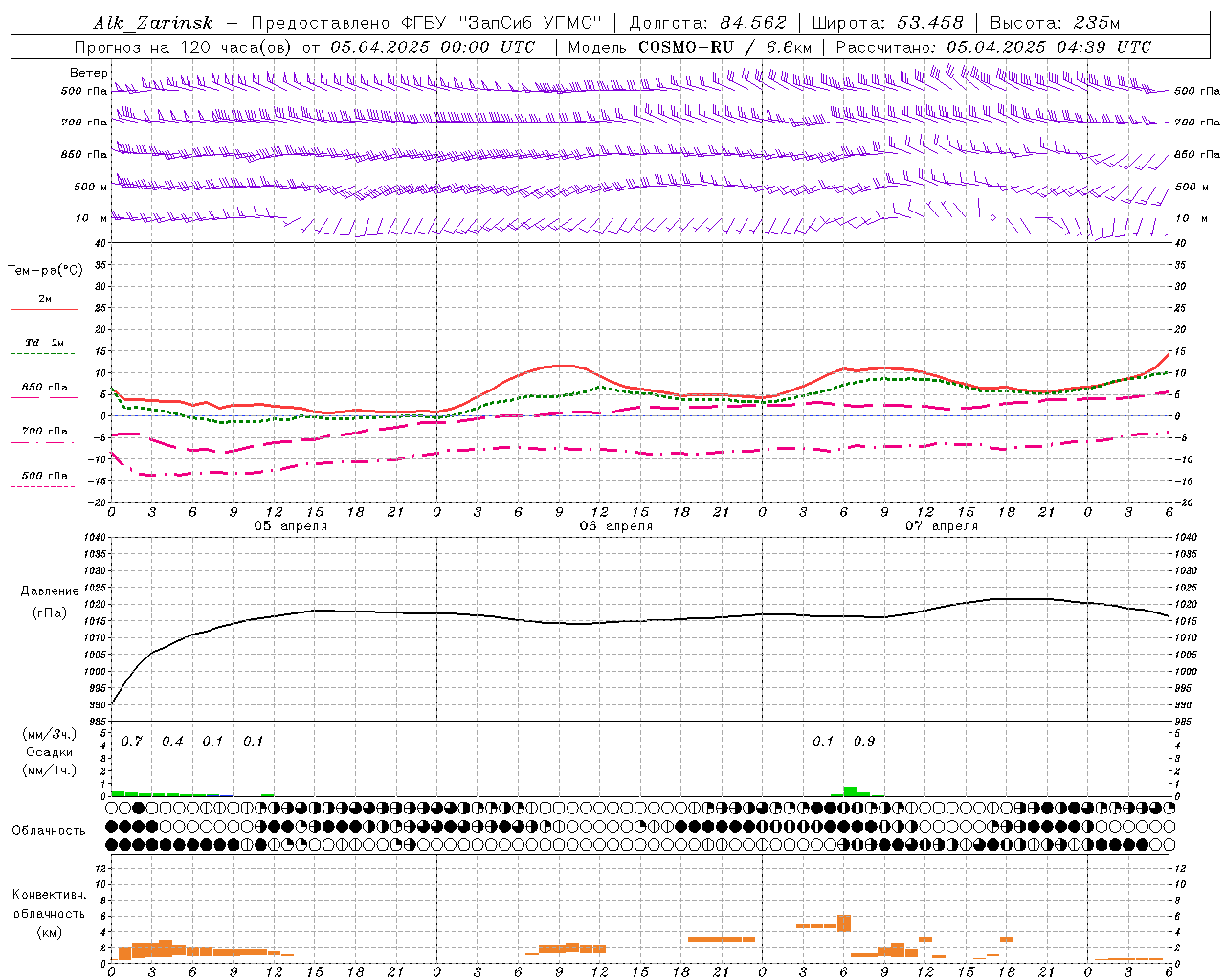The image size is (1225, 980).
Task: Click the tallest orange convective cloud bar
Action: click(843, 924)
